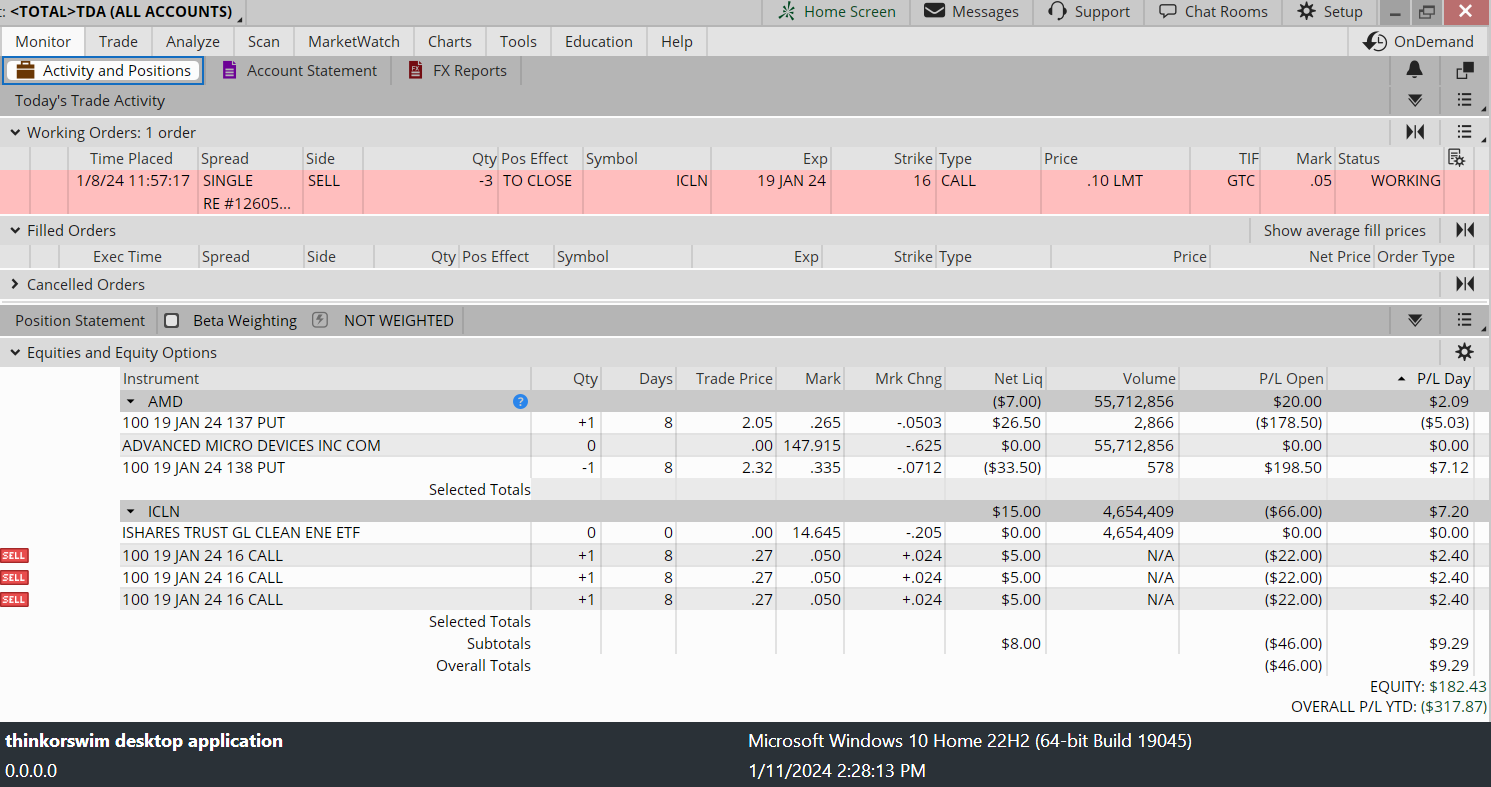Open the Setup gear menu

(1329, 12)
